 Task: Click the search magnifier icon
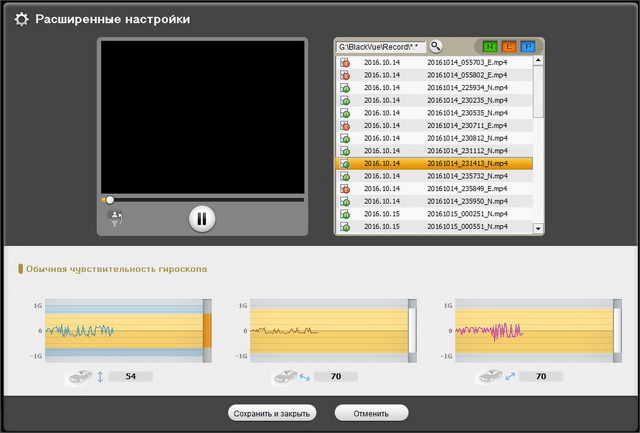tap(436, 47)
